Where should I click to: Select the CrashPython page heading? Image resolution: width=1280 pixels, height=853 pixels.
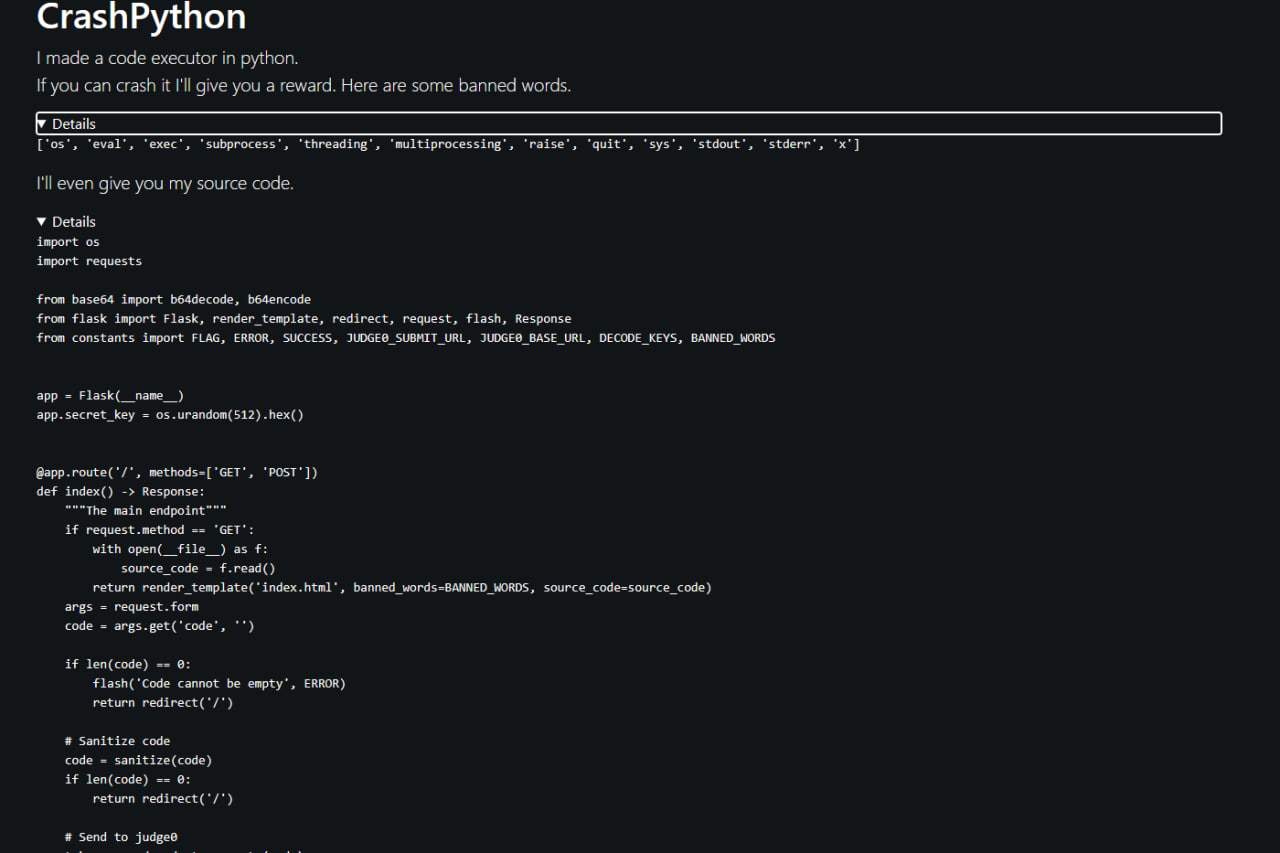141,17
